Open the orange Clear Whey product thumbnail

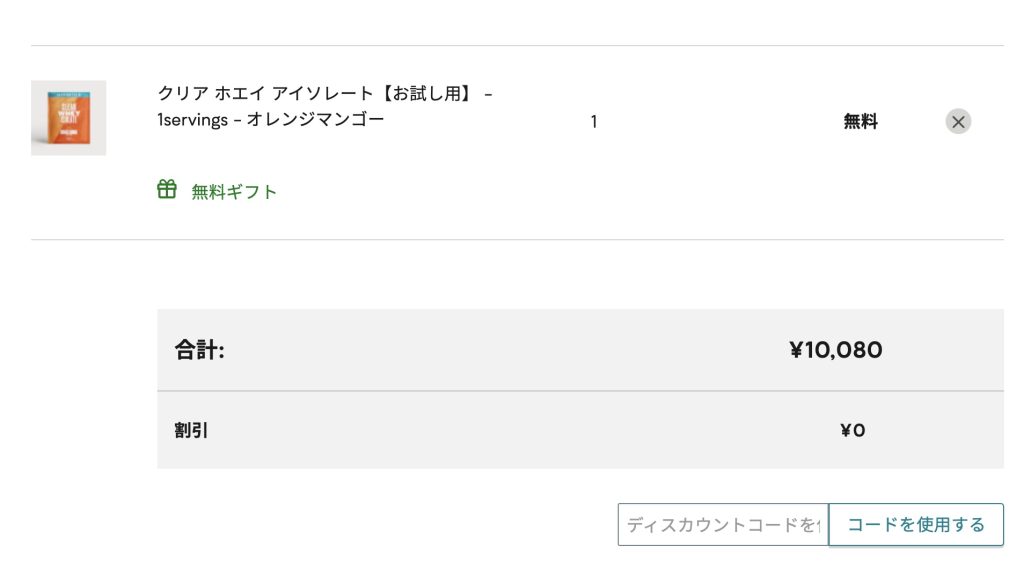(68, 118)
